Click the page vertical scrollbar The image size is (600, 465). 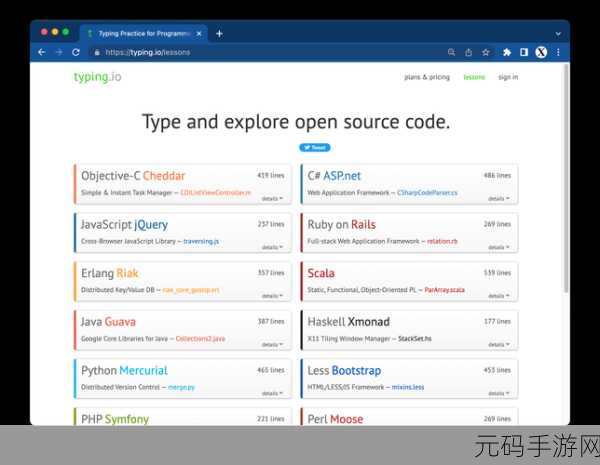(566, 179)
